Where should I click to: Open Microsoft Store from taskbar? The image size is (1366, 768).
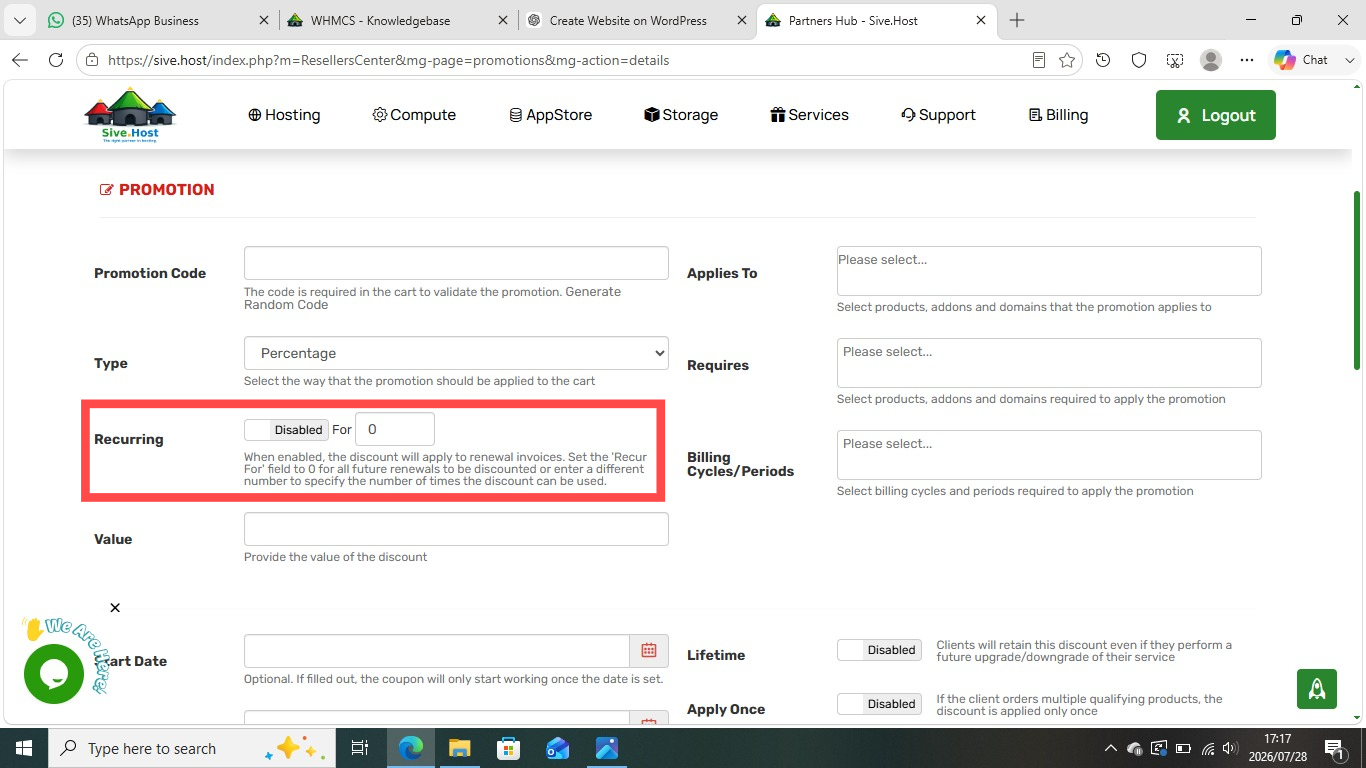pyautogui.click(x=508, y=748)
